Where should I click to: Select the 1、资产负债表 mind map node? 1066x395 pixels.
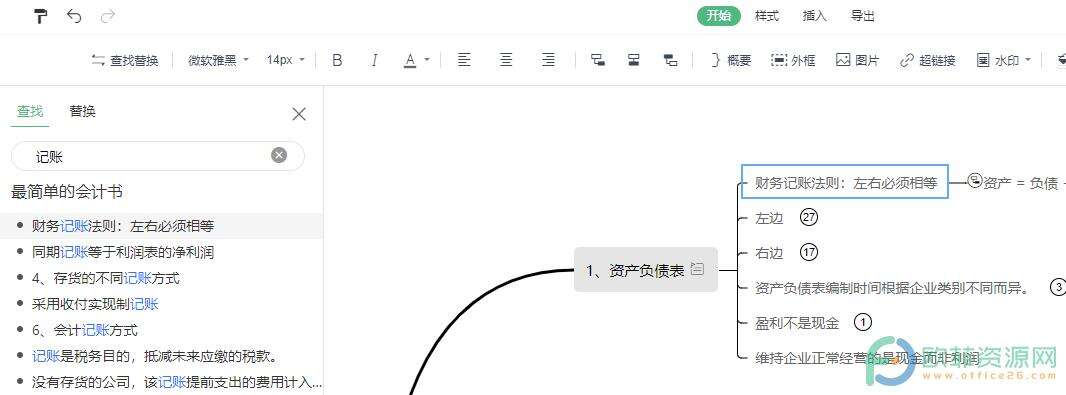pyautogui.click(x=645, y=270)
